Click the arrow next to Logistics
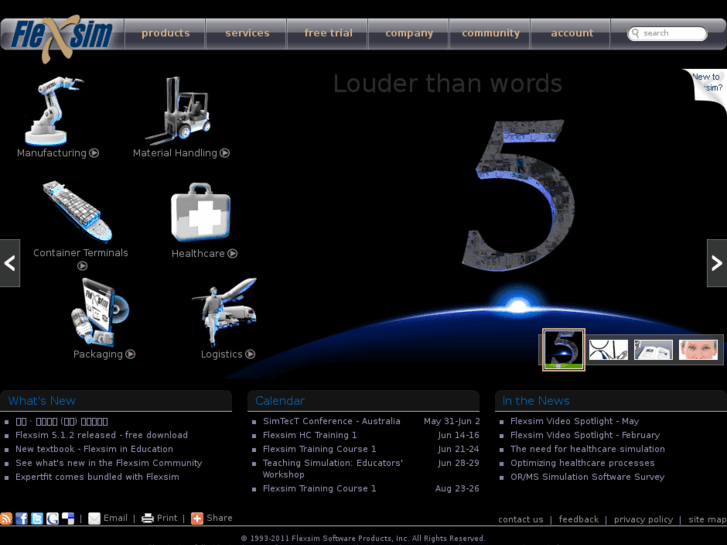The image size is (727, 545). click(250, 354)
